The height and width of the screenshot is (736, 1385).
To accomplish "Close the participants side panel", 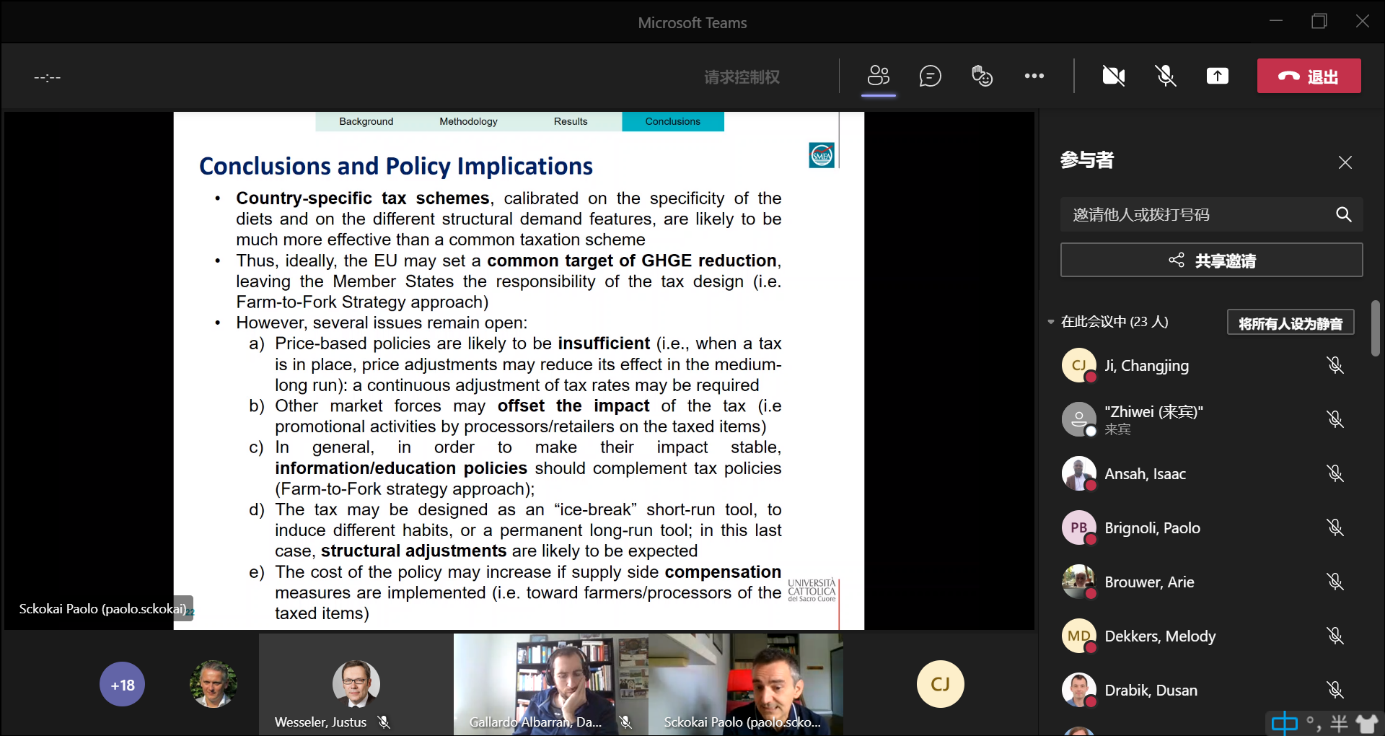I will click(1345, 162).
